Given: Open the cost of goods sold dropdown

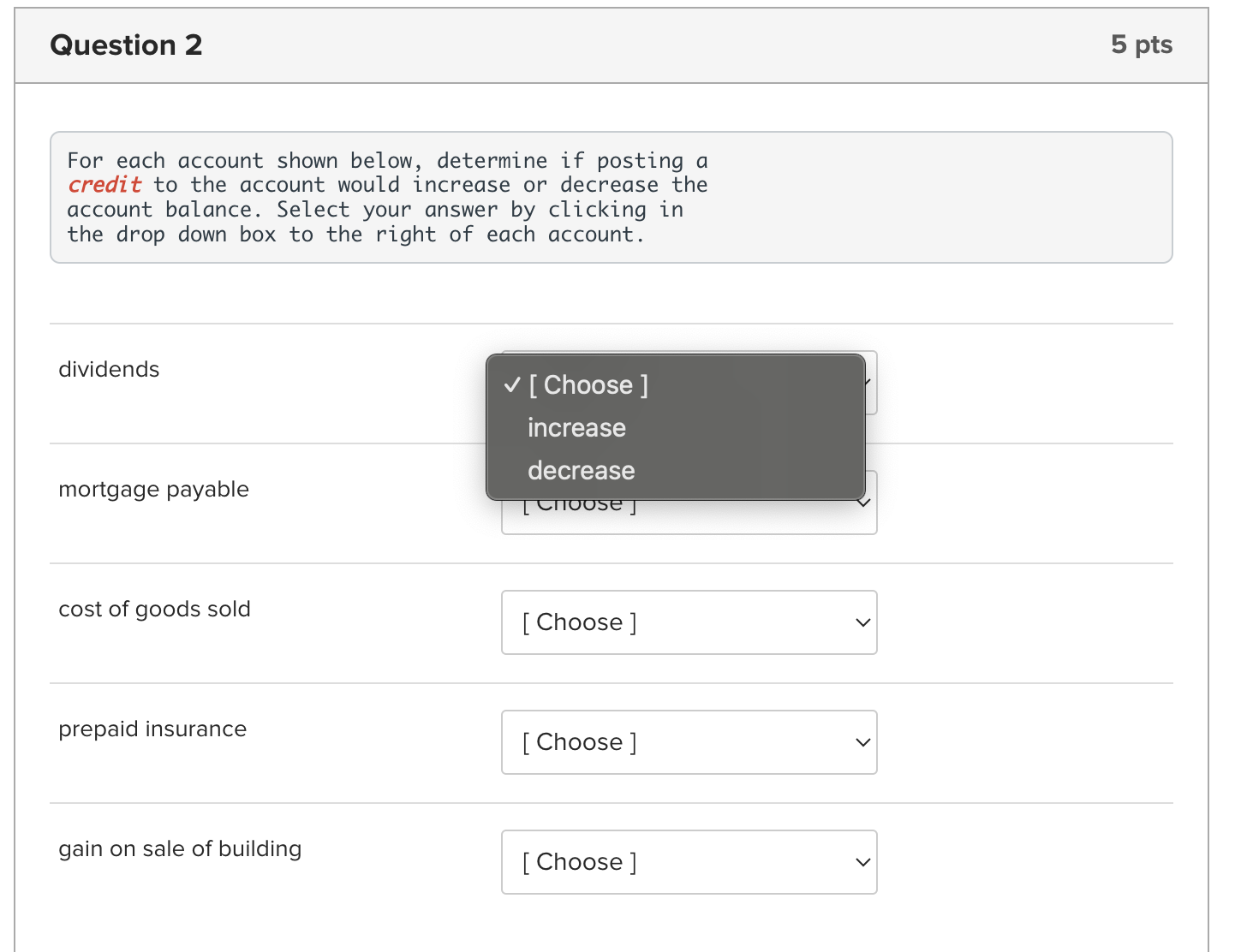Looking at the screenshot, I should pyautogui.click(x=689, y=622).
